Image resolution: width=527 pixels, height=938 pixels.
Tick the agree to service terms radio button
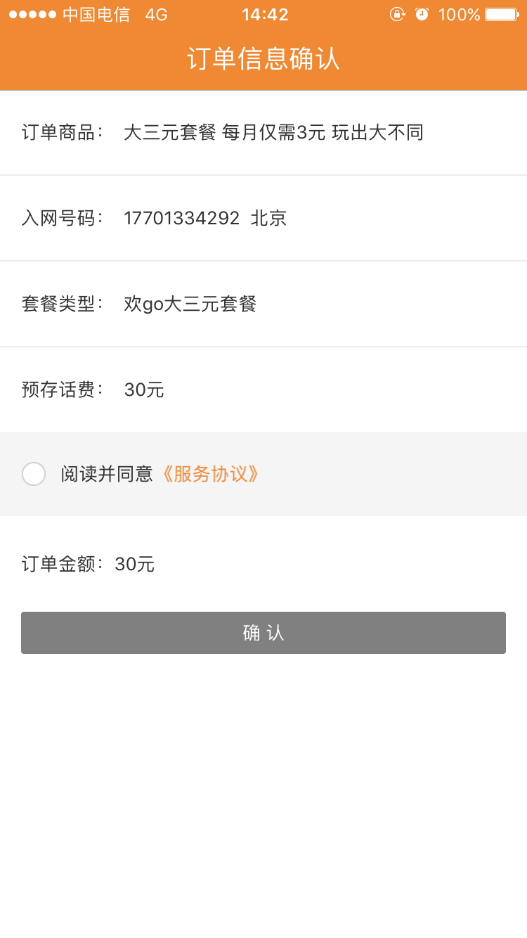point(33,474)
